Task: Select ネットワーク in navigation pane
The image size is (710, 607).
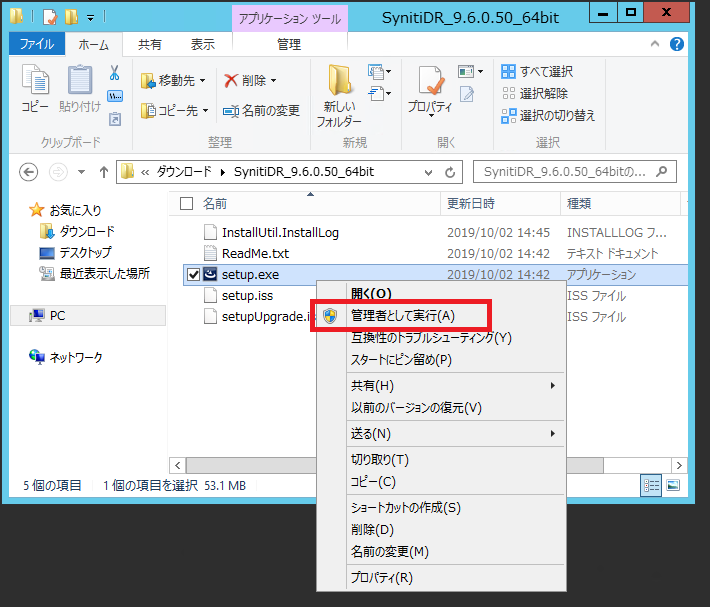Action: point(66,357)
